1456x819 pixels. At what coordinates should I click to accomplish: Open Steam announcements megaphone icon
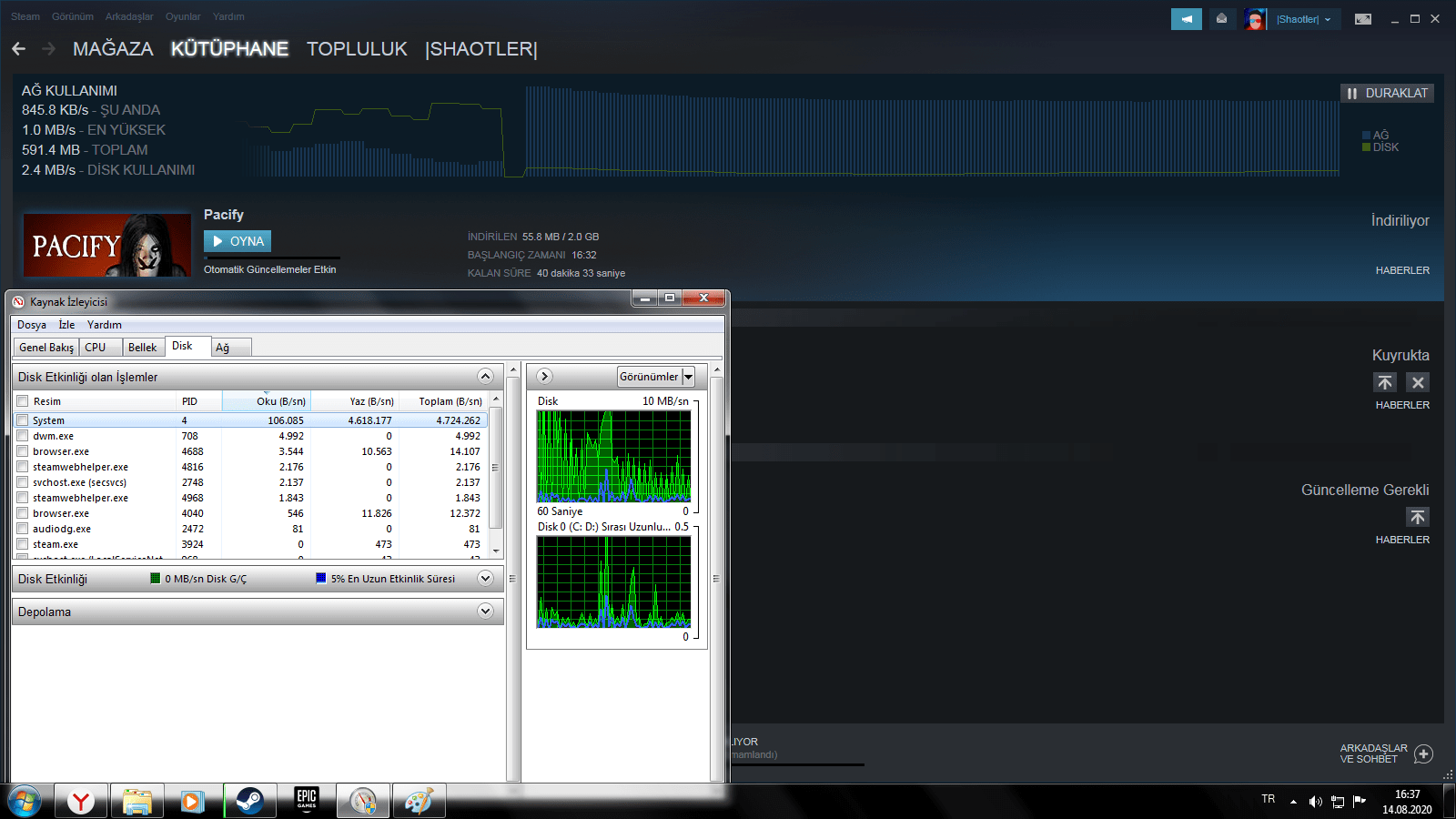[1187, 19]
